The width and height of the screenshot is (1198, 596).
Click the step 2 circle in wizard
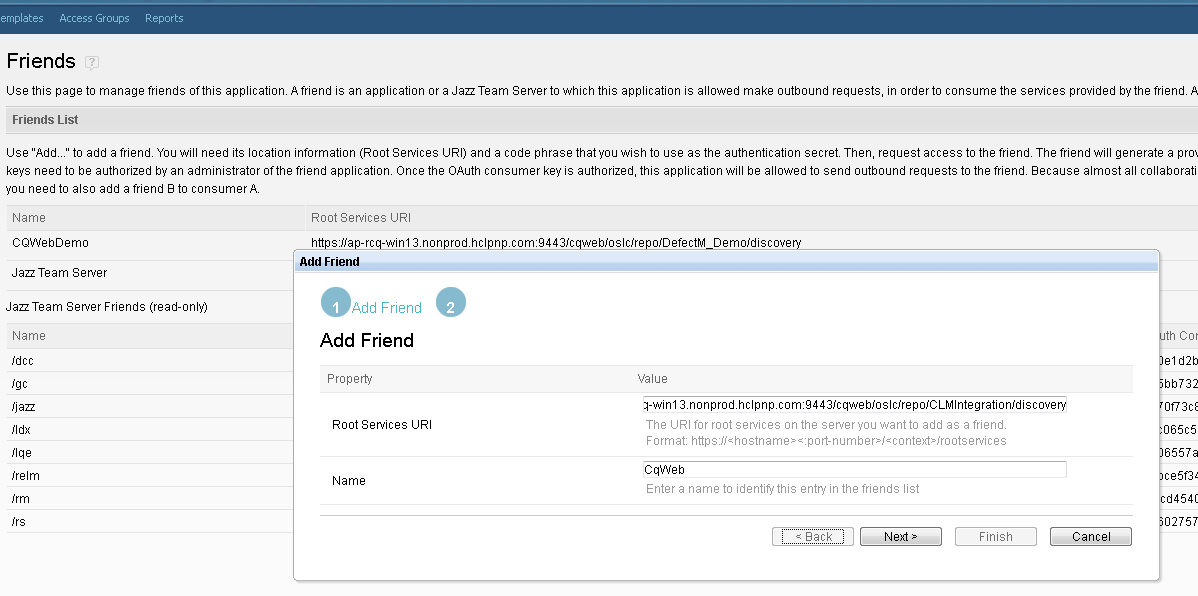(451, 304)
